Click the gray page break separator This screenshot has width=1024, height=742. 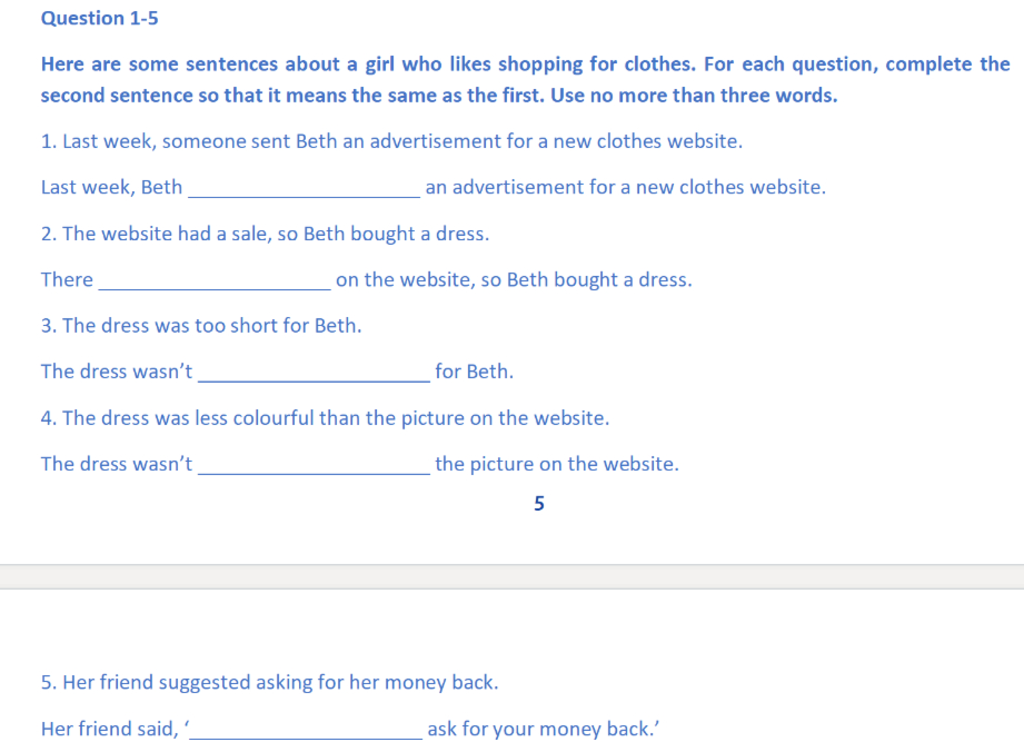click(x=512, y=577)
